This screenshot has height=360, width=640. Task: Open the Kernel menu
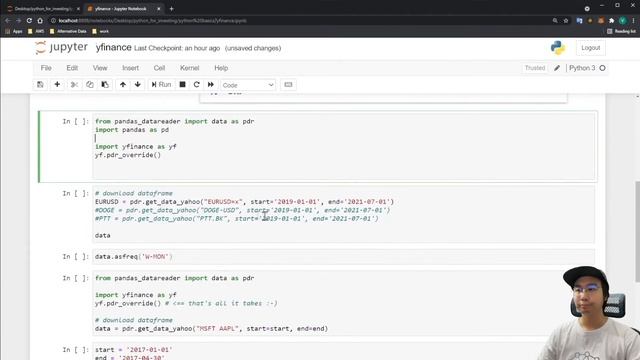click(x=189, y=68)
